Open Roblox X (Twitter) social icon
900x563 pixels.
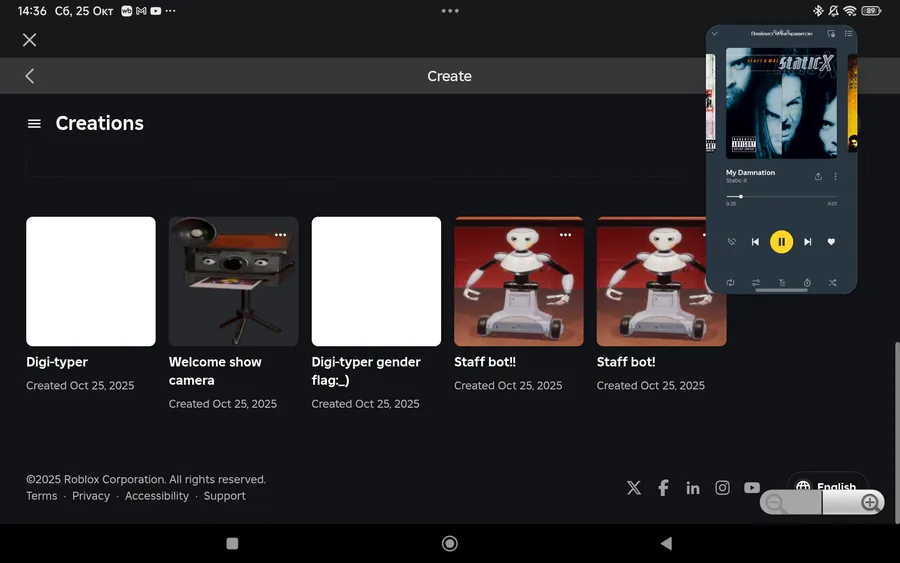click(634, 488)
